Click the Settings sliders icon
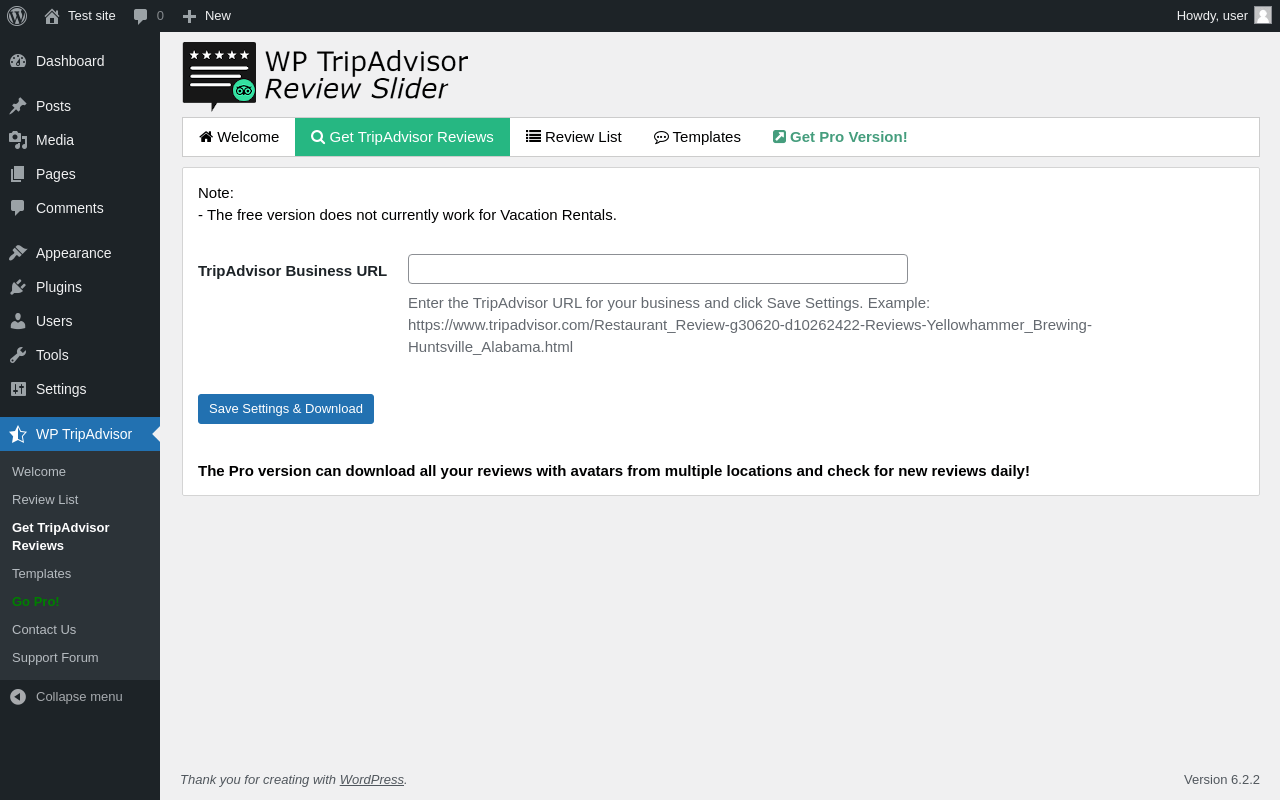This screenshot has width=1280, height=800. point(18,389)
